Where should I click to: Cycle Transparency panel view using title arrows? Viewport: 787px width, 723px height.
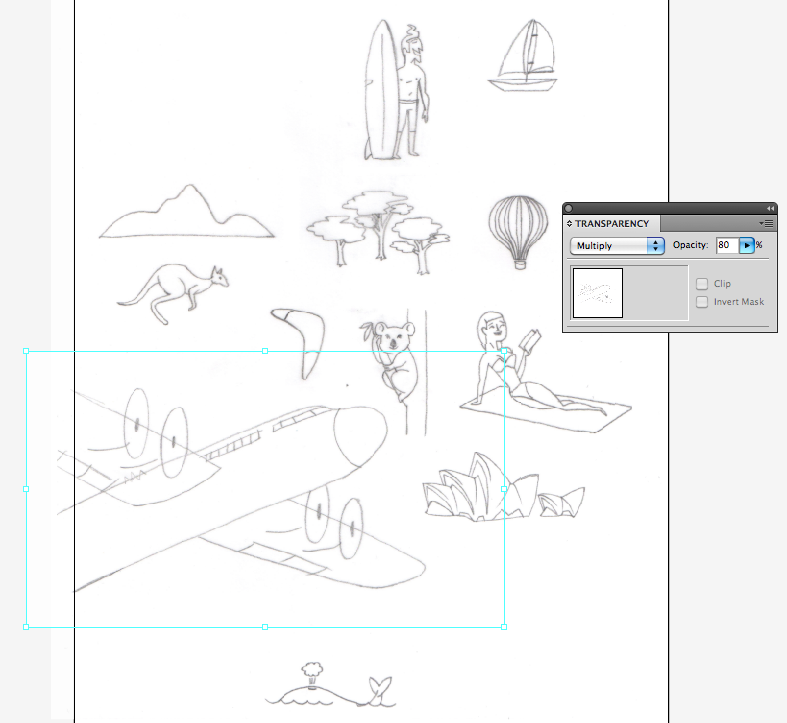pos(570,223)
